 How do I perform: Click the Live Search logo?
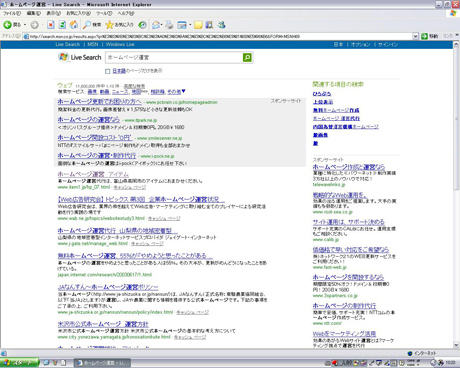click(80, 57)
